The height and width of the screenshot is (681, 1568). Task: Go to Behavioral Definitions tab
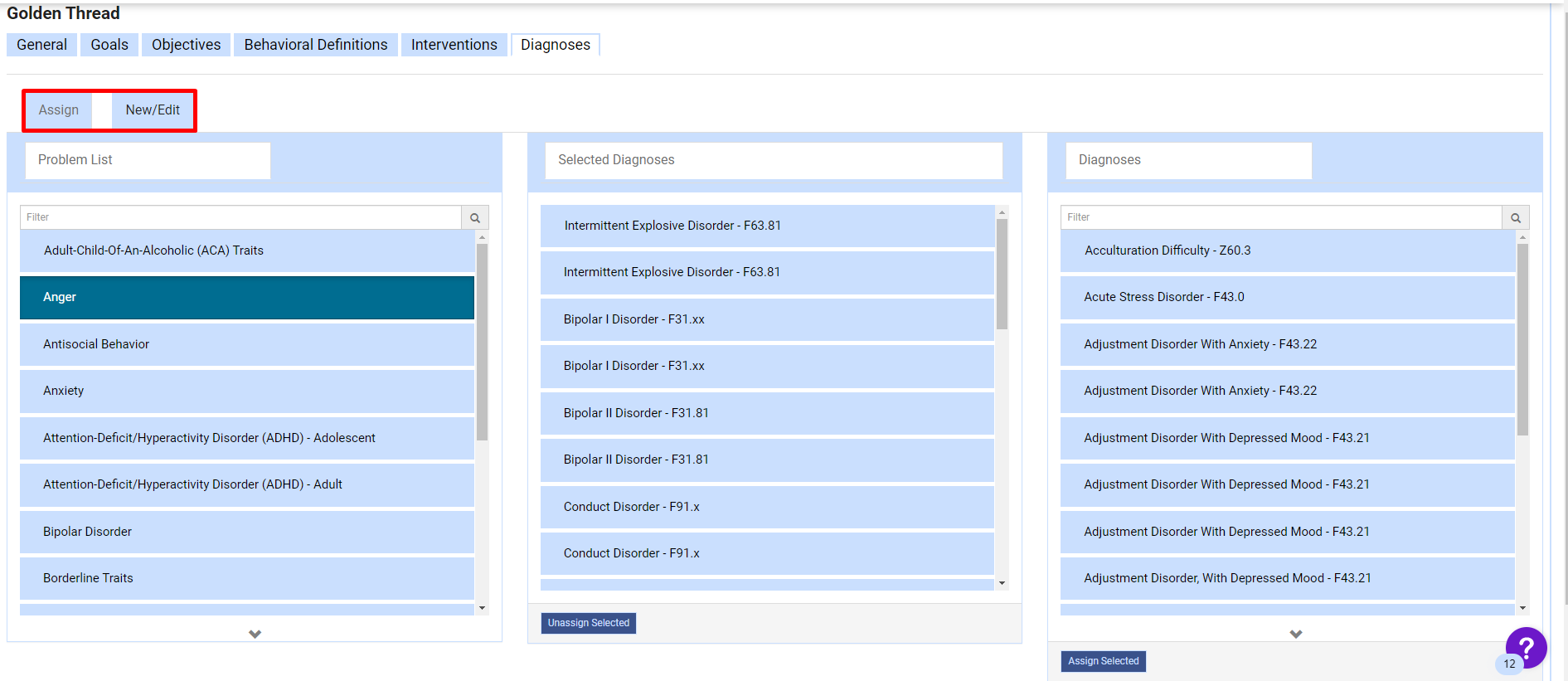(315, 45)
